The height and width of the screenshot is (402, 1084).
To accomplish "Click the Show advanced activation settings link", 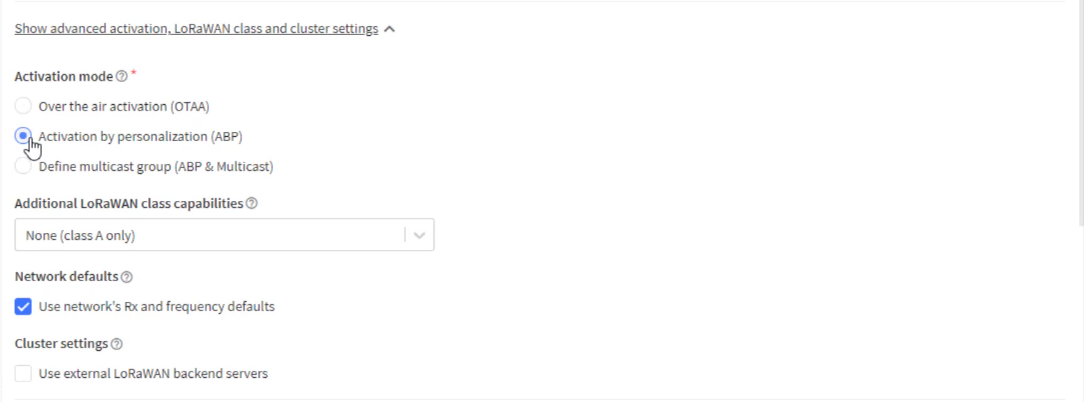I will 196,28.
